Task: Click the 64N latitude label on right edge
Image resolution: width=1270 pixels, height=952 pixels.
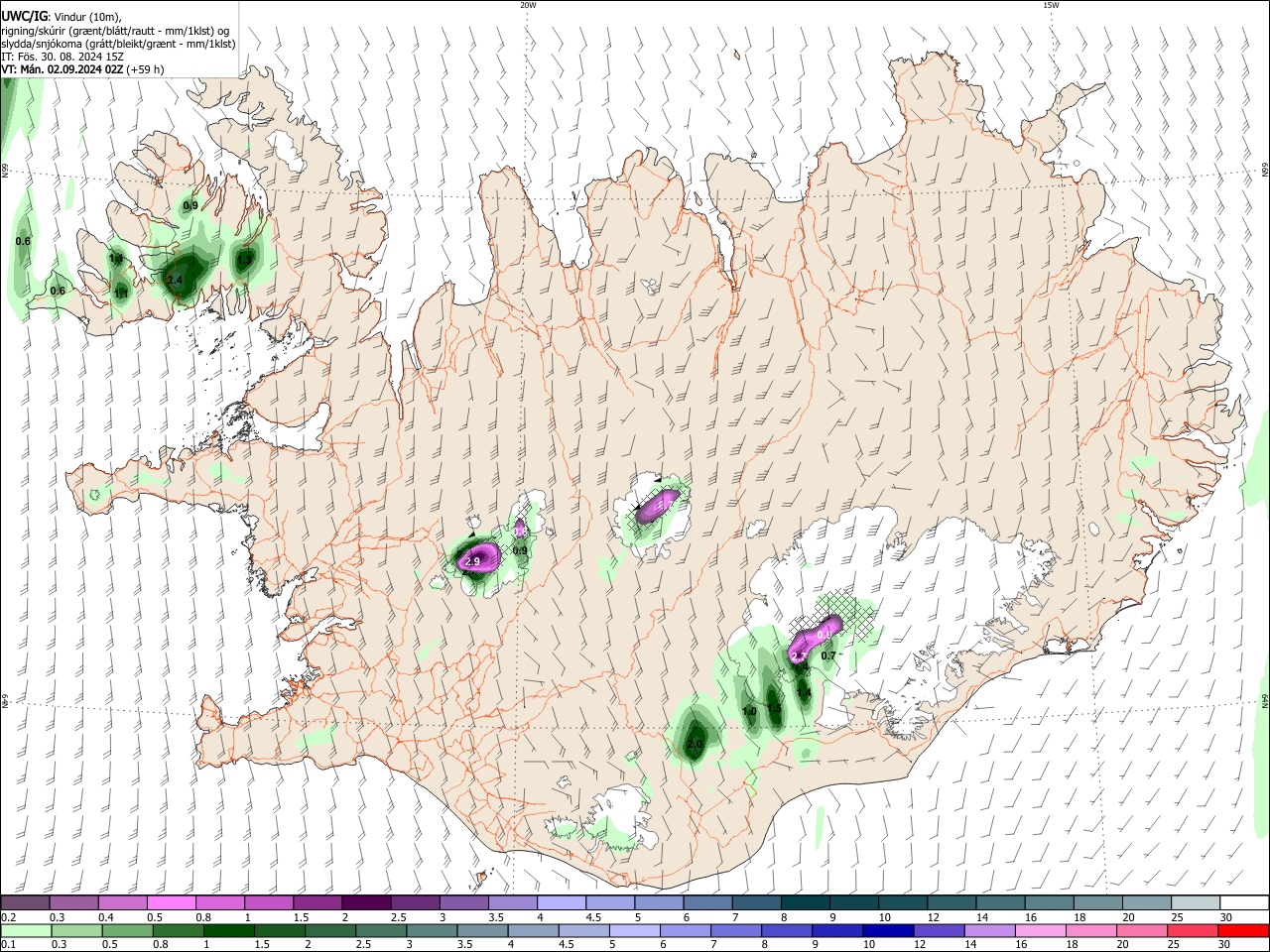Action: pyautogui.click(x=1265, y=700)
